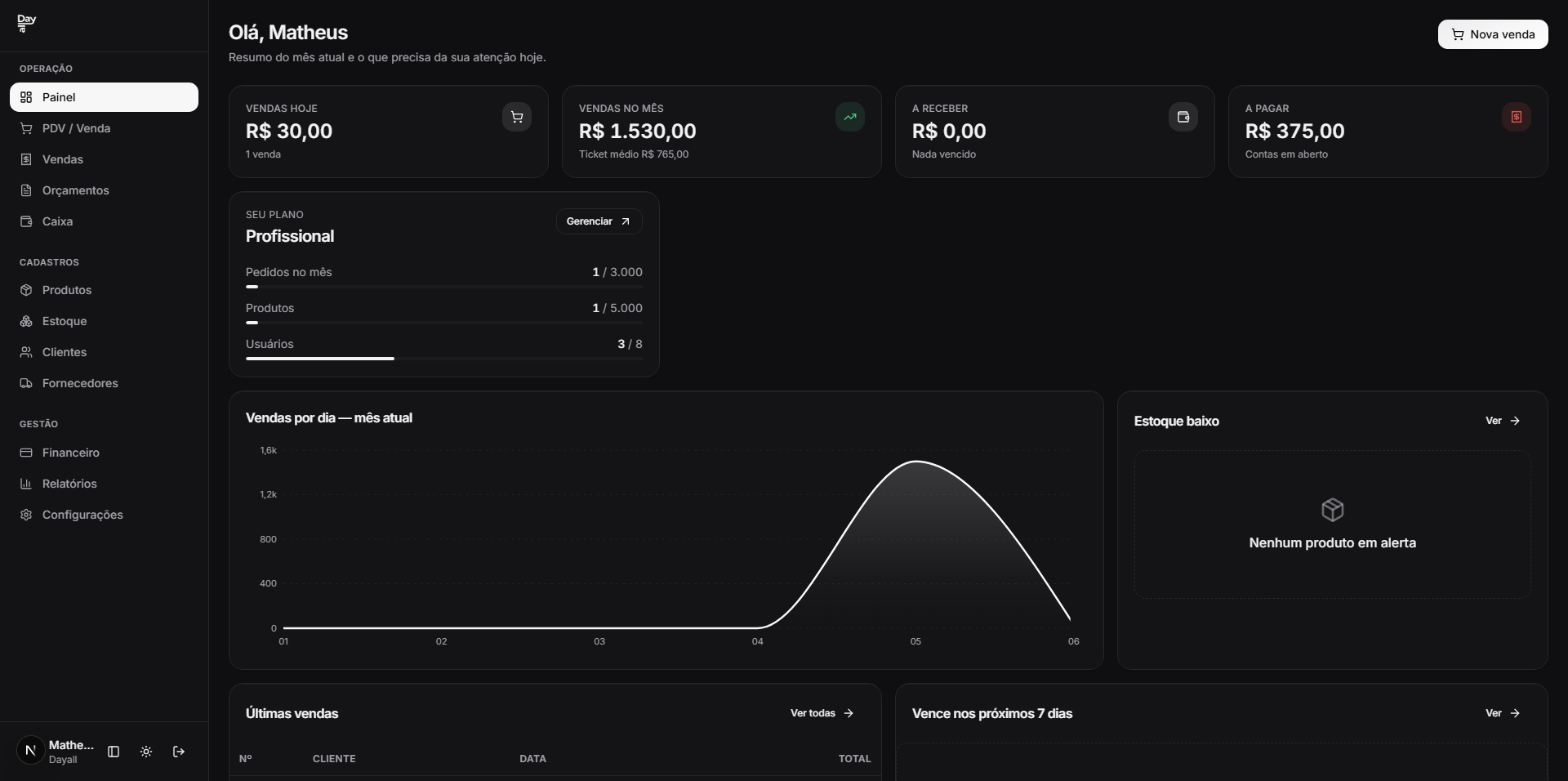Click Ver todas in Últimas vendas

pyautogui.click(x=822, y=713)
